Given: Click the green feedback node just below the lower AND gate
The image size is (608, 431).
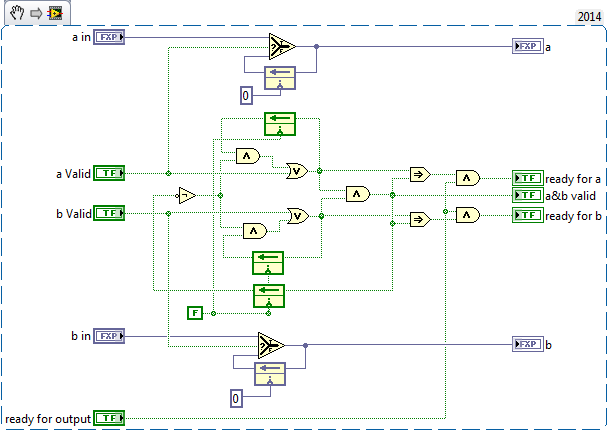Looking at the screenshot, I should tap(268, 263).
